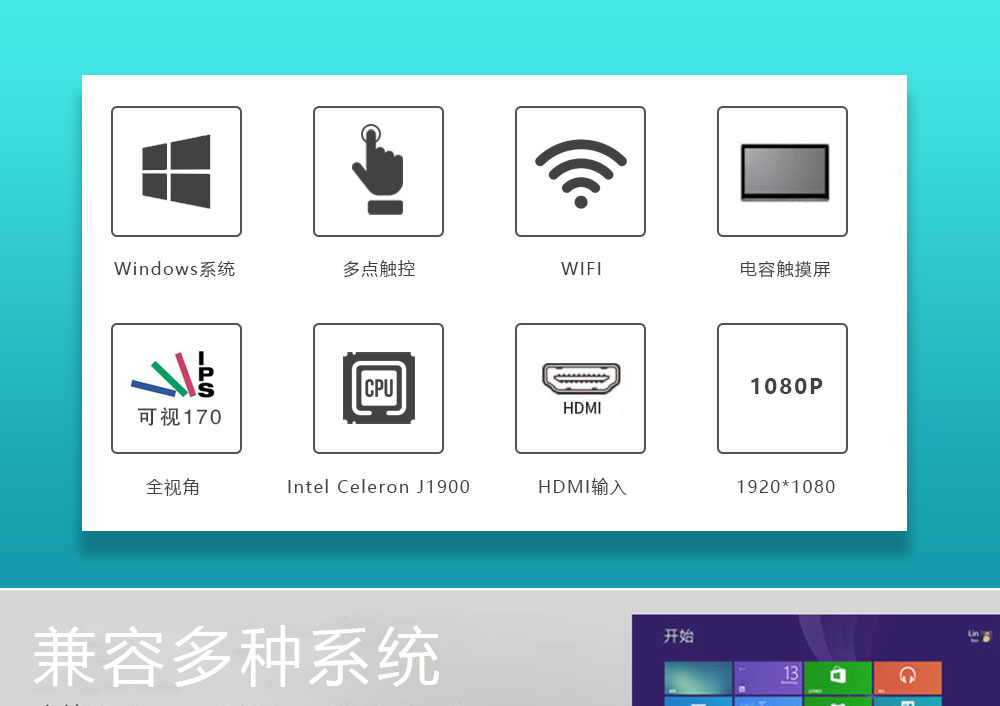The image size is (1000, 706).
Task: Click the 1920*1080 resolution text
Action: [x=786, y=487]
